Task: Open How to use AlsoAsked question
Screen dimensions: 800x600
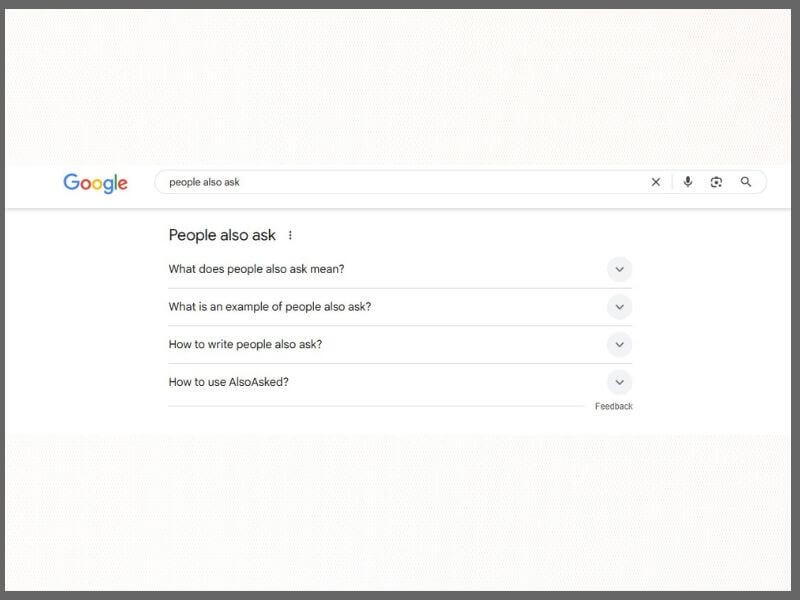Action: [228, 382]
